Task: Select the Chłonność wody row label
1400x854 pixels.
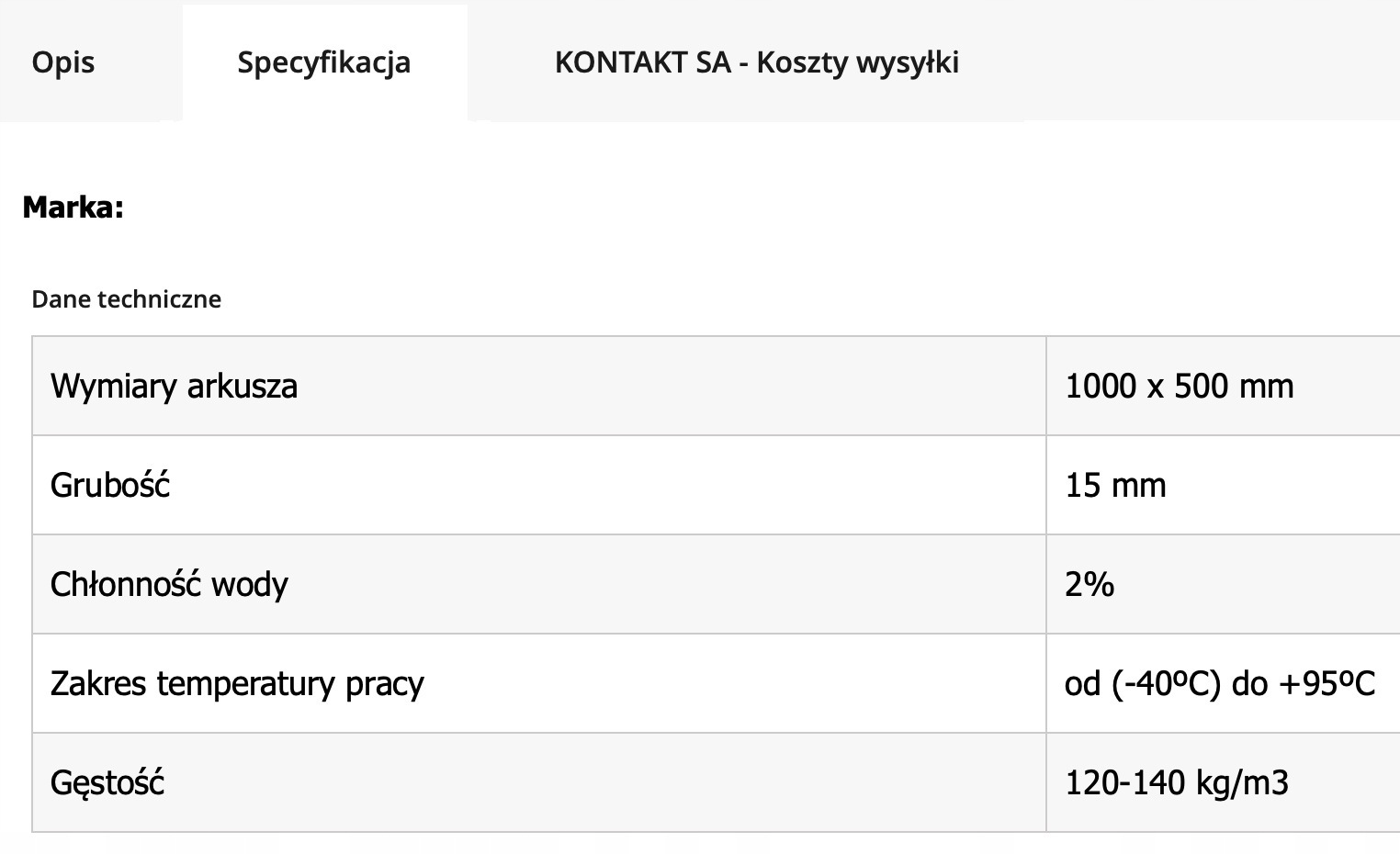Action: [x=170, y=584]
